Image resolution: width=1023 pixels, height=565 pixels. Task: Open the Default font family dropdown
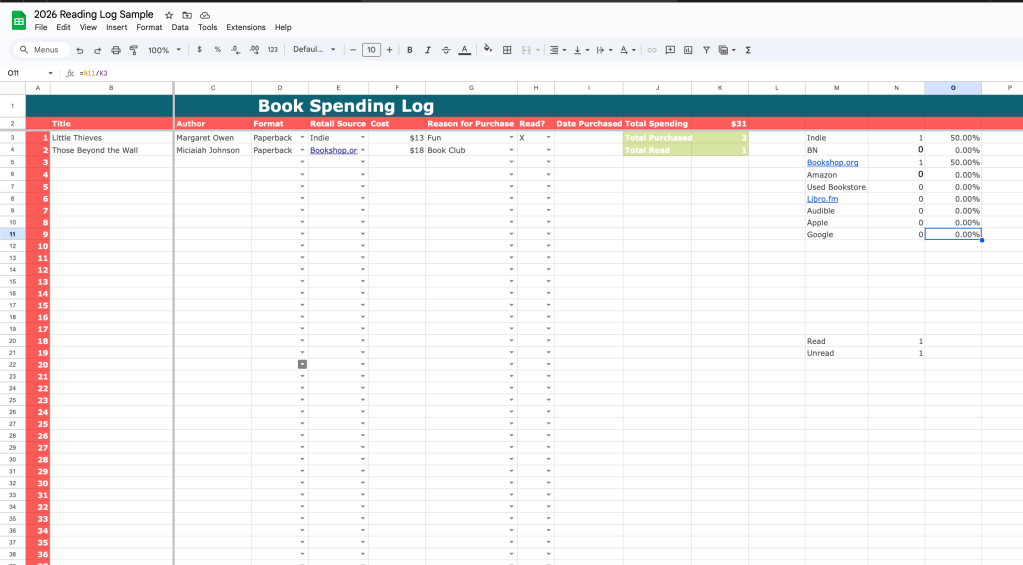tap(313, 50)
